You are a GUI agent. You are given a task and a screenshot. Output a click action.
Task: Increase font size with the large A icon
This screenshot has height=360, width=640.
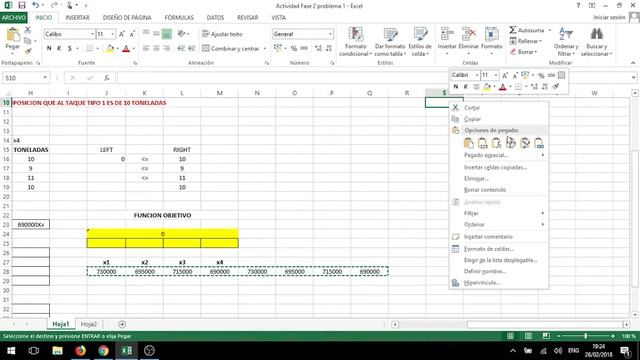[x=122, y=34]
